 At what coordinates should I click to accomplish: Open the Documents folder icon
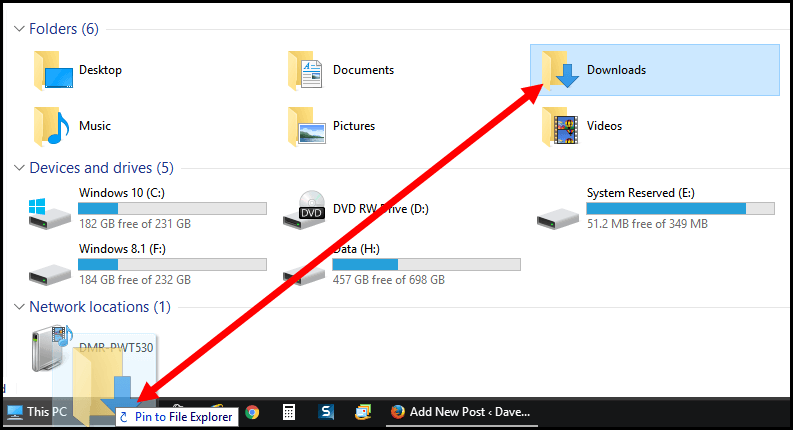pyautogui.click(x=305, y=70)
